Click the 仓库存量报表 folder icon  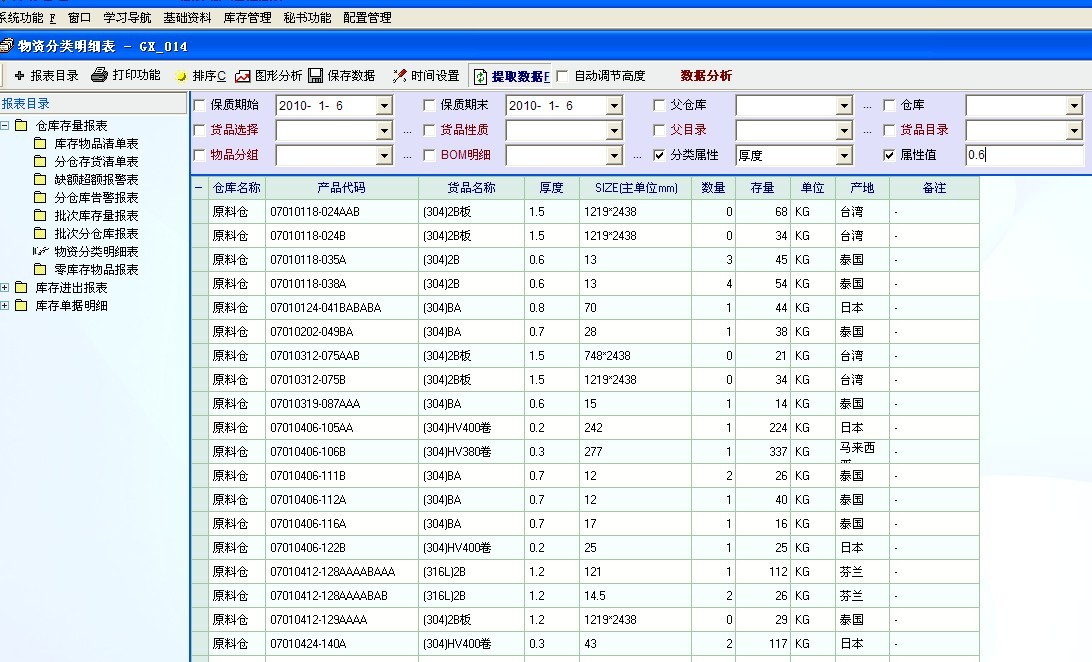click(21, 126)
